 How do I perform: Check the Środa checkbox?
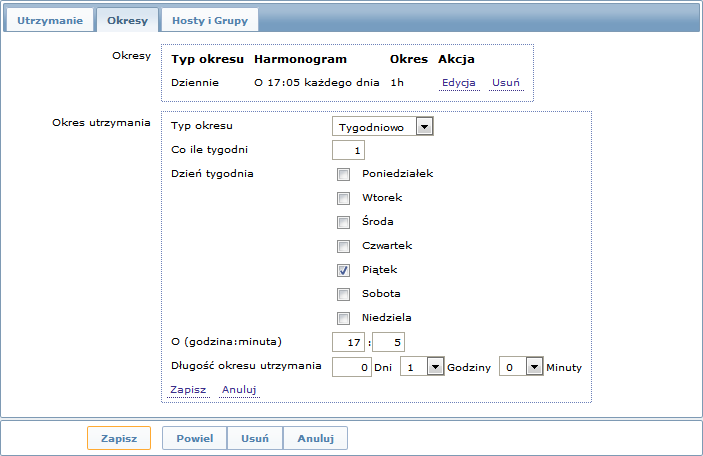343,222
